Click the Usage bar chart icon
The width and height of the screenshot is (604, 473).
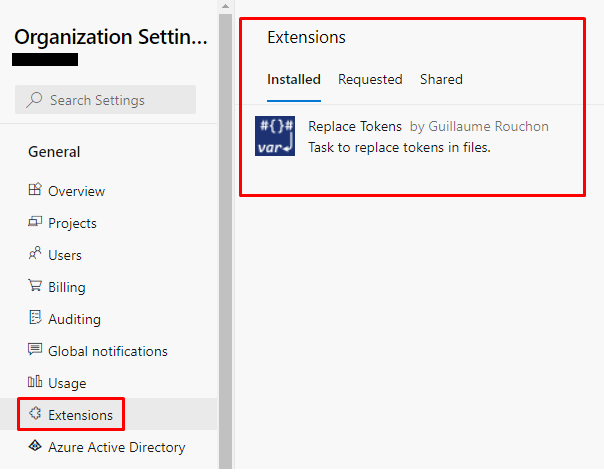35,382
